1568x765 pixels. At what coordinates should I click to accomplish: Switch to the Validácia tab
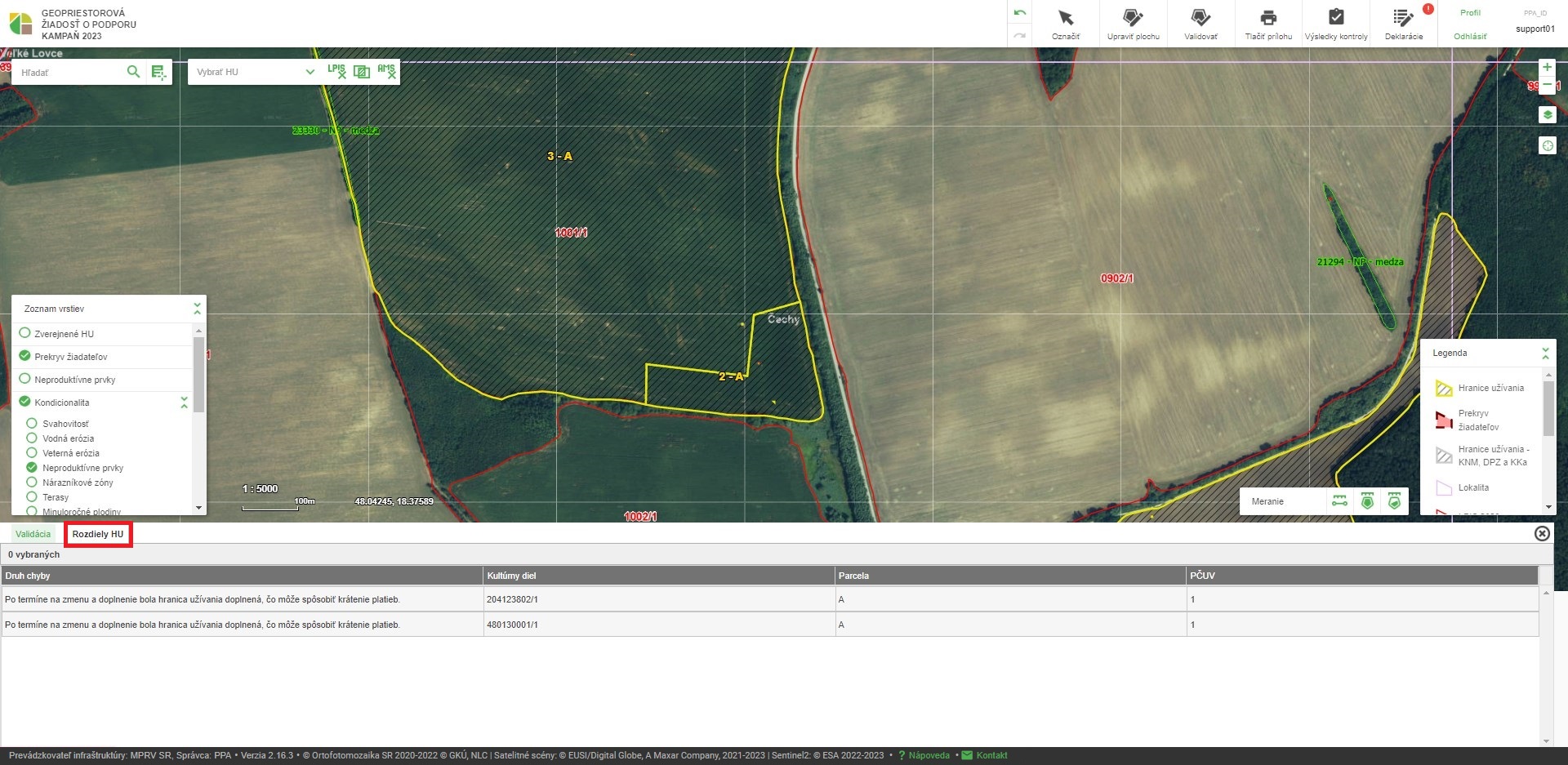pyautogui.click(x=33, y=534)
